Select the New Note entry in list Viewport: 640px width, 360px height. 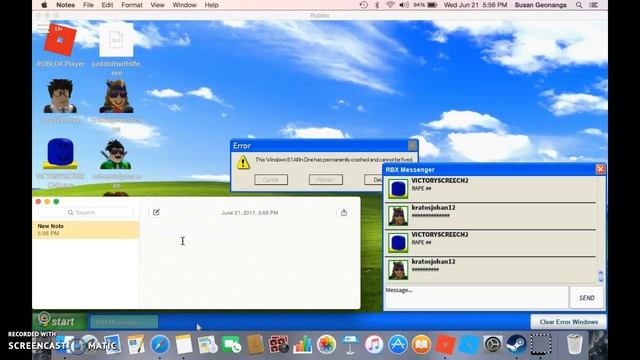(x=86, y=229)
